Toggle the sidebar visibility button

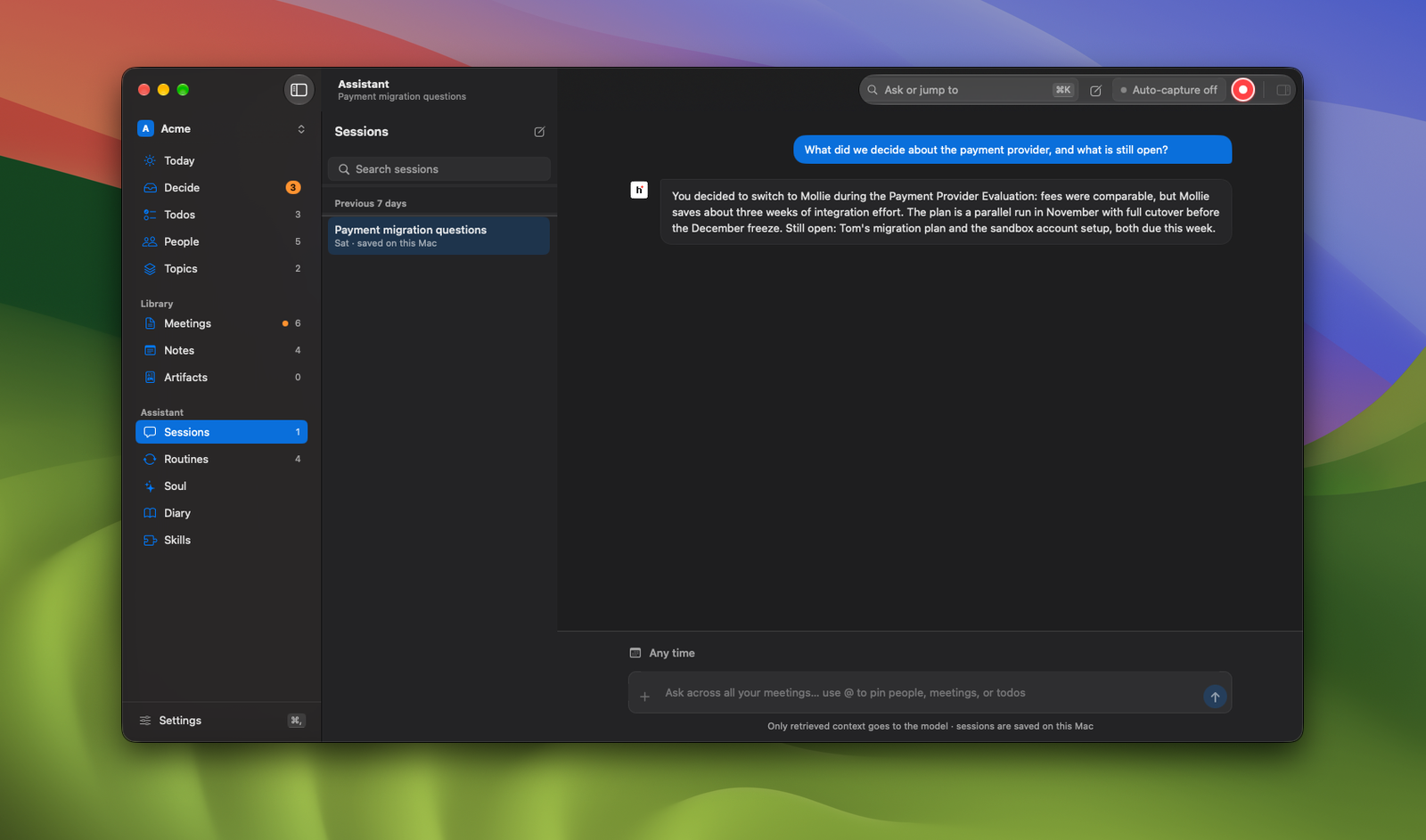tap(299, 90)
